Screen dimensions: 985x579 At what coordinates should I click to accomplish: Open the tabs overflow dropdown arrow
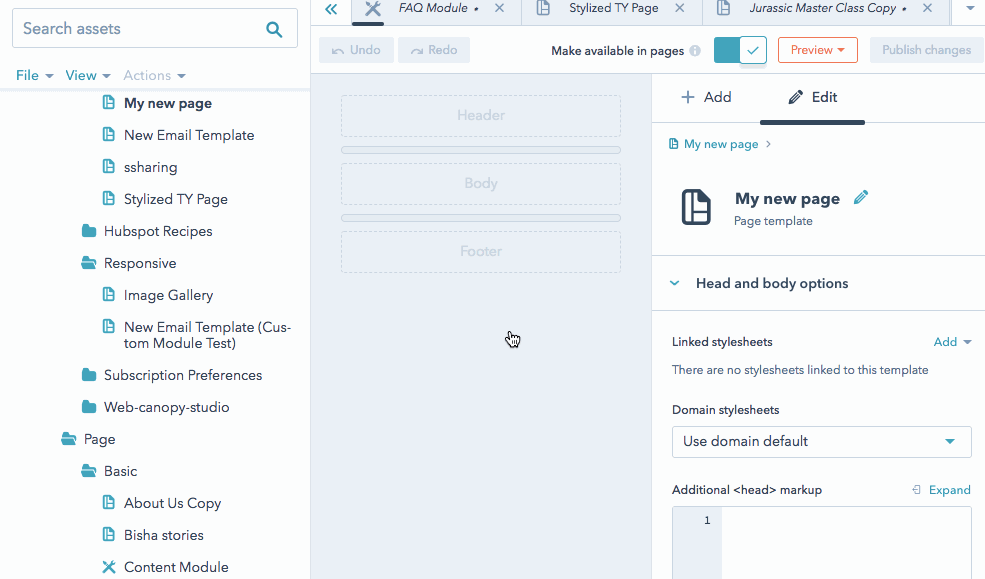pyautogui.click(x=970, y=8)
